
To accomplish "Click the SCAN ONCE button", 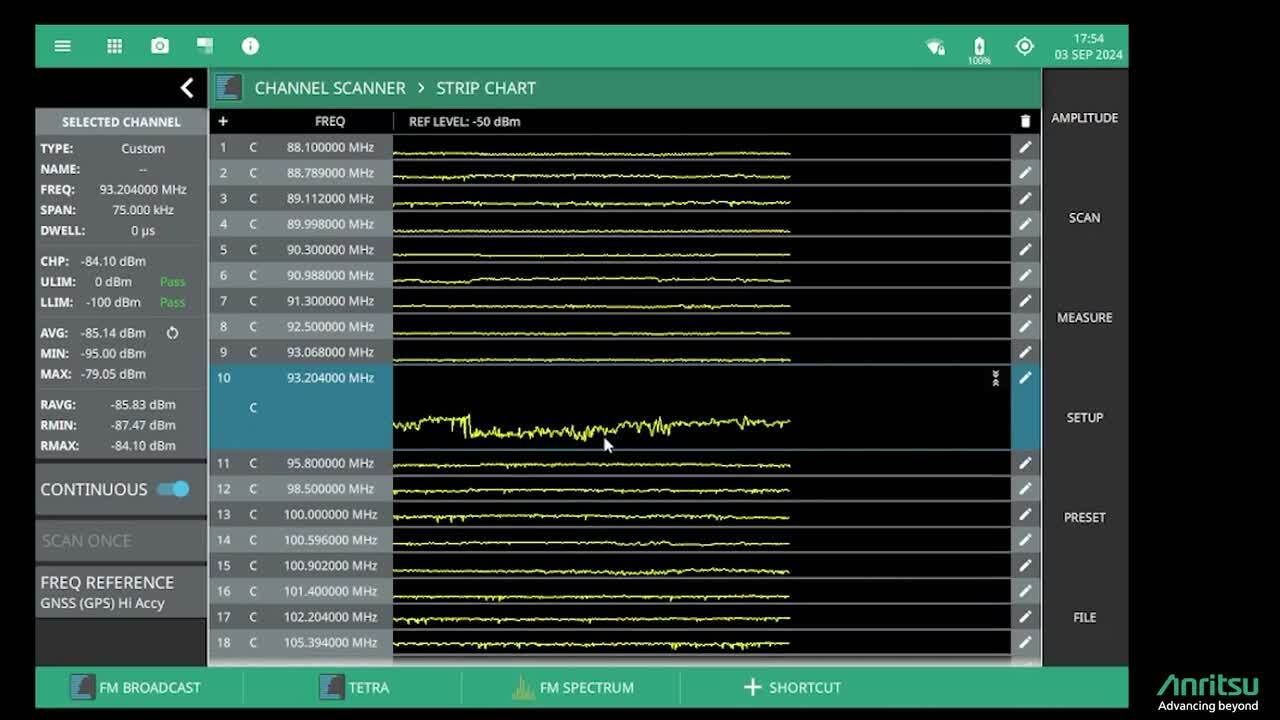I will pyautogui.click(x=121, y=540).
